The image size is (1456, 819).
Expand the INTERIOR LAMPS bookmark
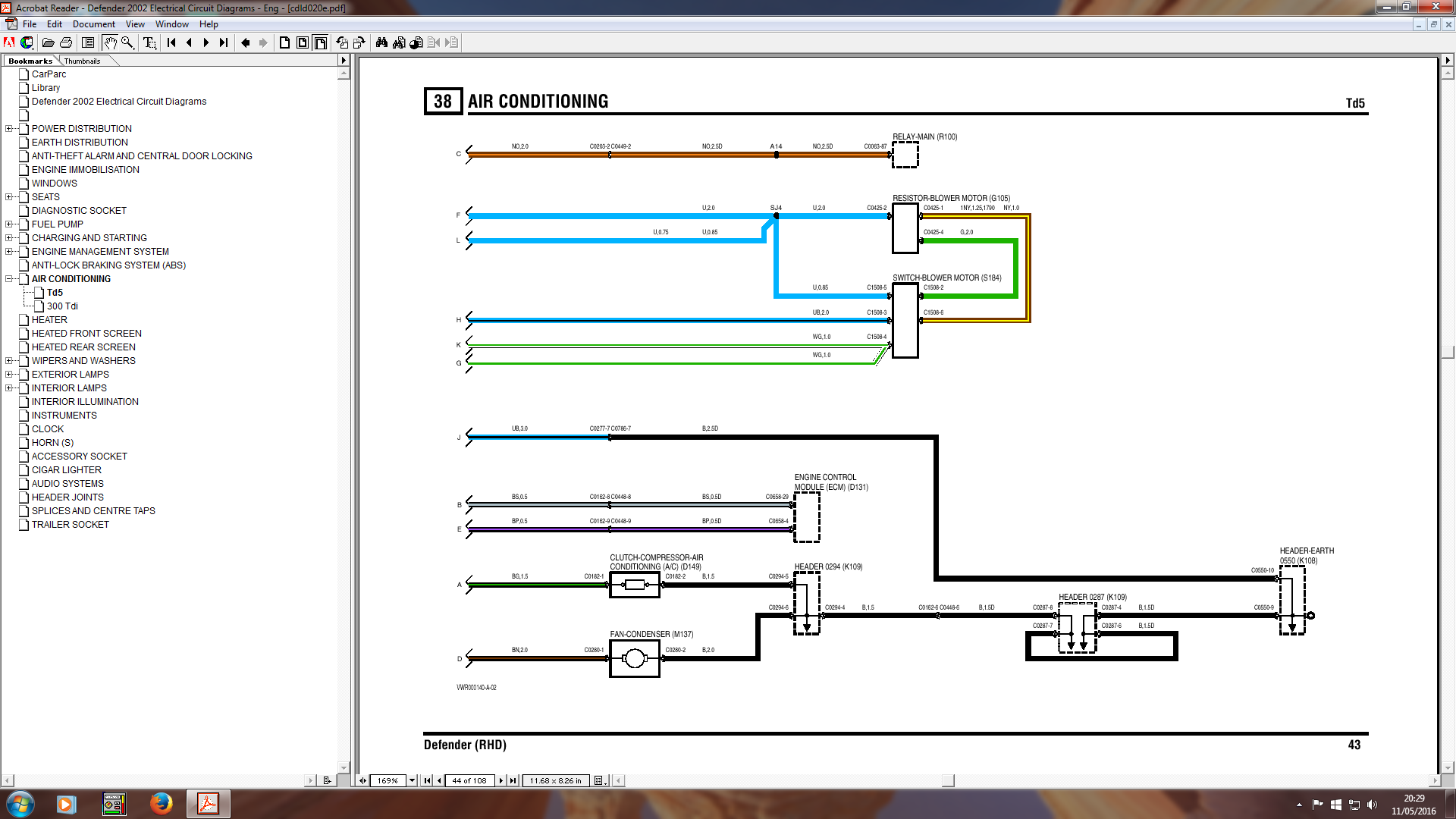click(x=9, y=388)
